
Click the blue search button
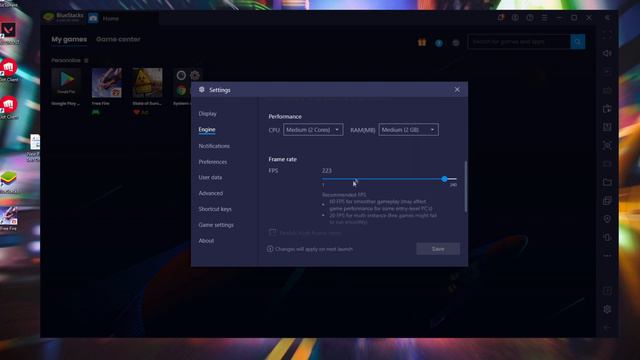pyautogui.click(x=578, y=42)
